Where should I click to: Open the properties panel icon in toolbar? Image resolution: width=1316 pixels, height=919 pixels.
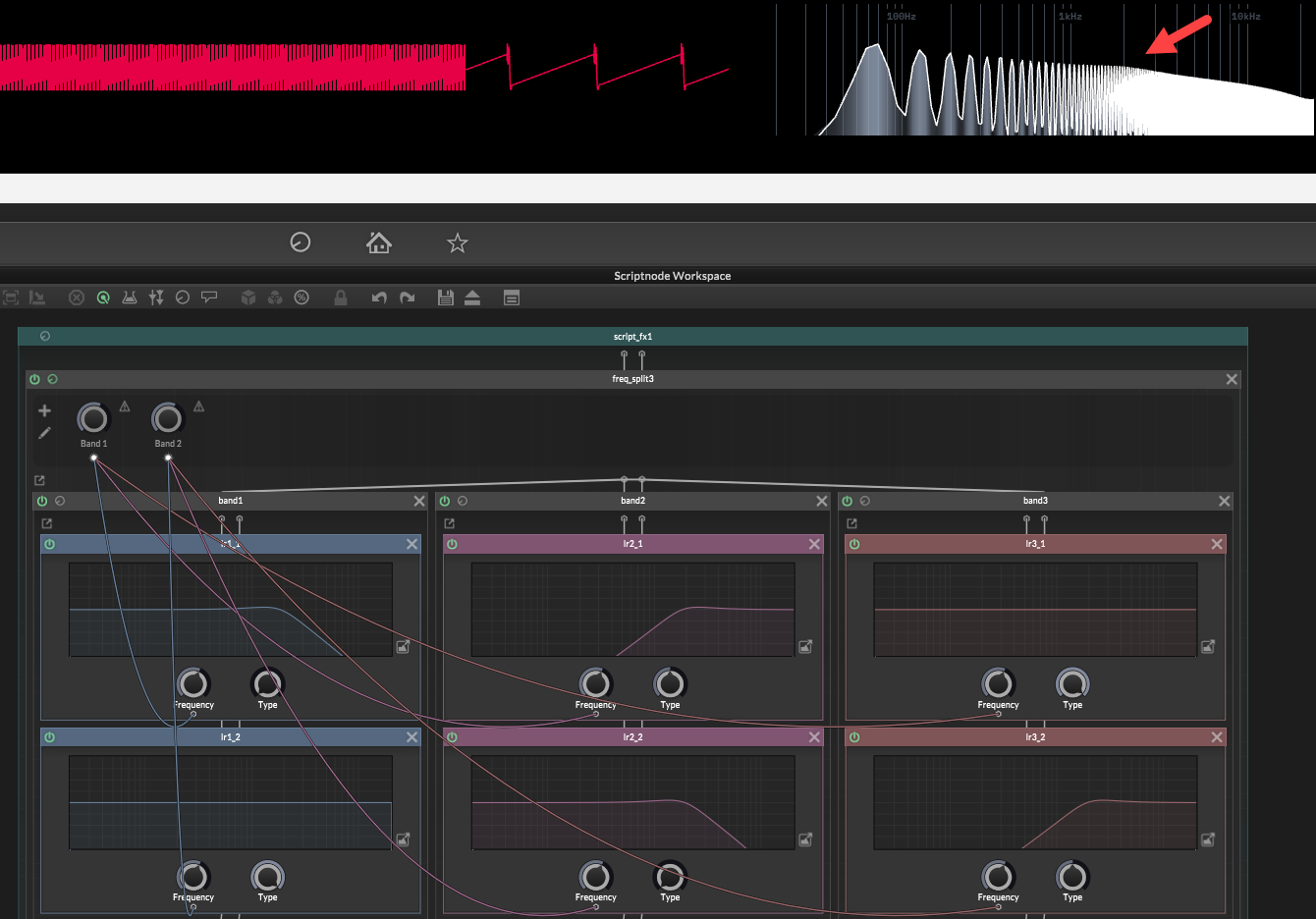512,297
